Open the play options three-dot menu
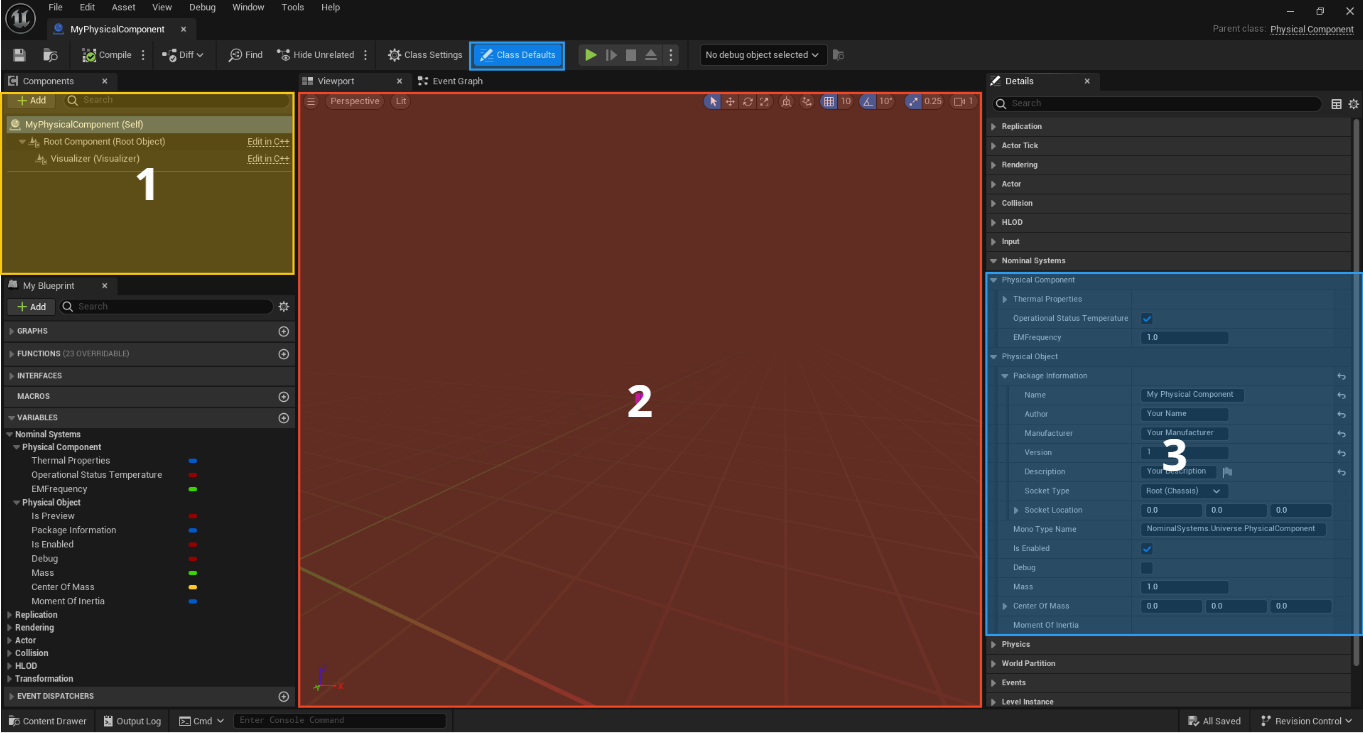 click(671, 55)
